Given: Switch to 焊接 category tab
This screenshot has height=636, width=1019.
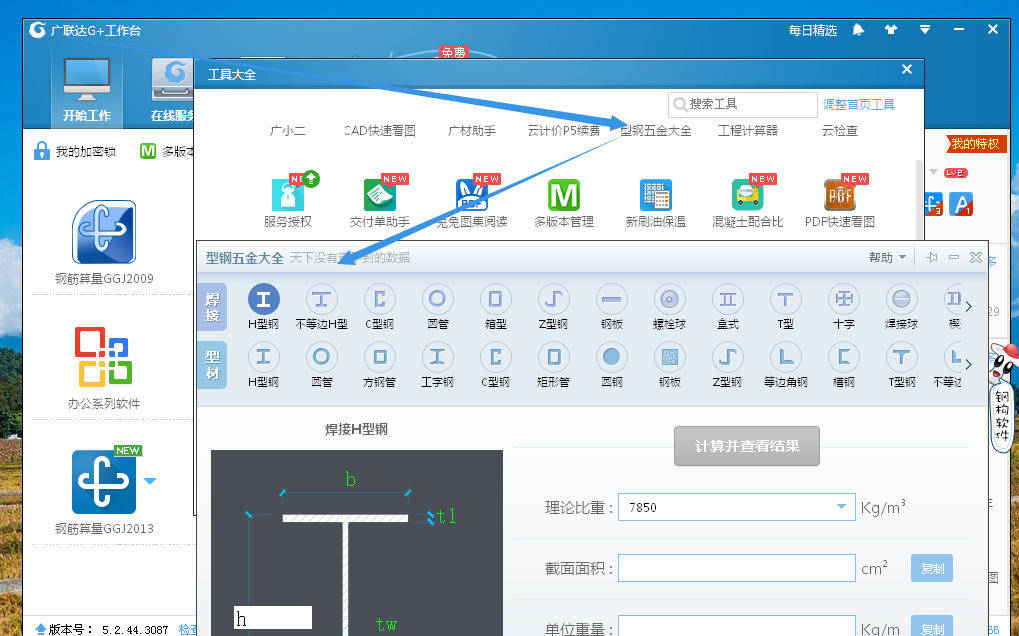Looking at the screenshot, I should click(212, 307).
